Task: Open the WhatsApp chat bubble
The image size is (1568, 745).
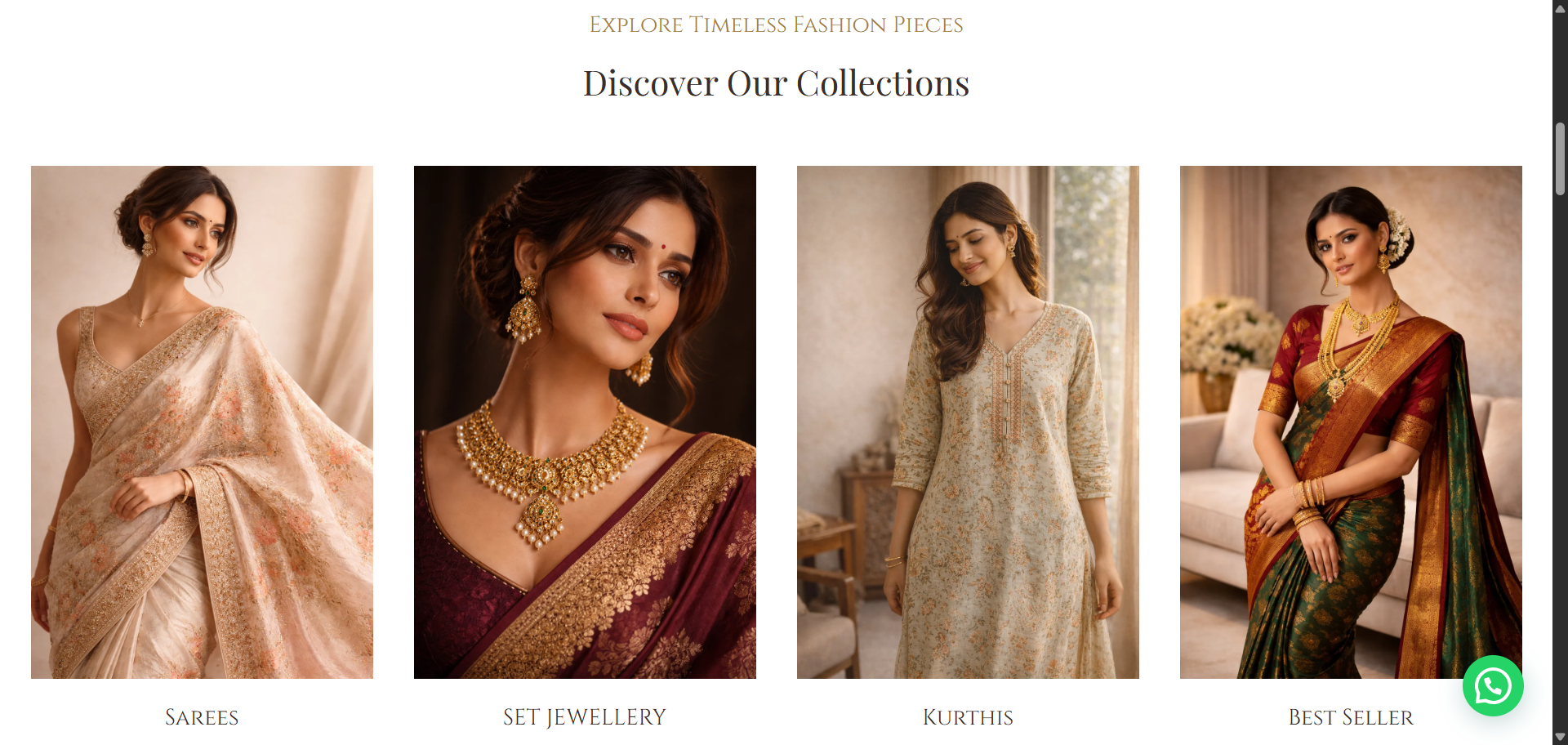Action: click(x=1493, y=686)
